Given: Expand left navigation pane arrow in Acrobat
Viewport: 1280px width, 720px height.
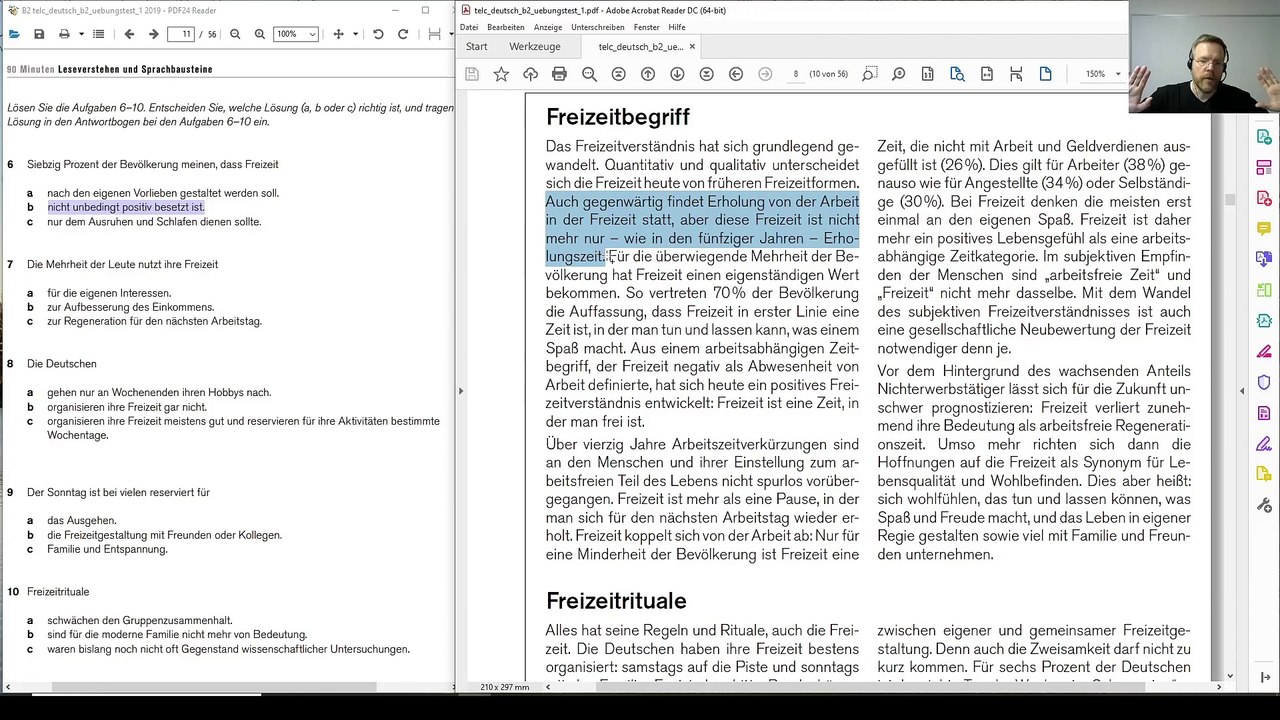Looking at the screenshot, I should tap(460, 390).
